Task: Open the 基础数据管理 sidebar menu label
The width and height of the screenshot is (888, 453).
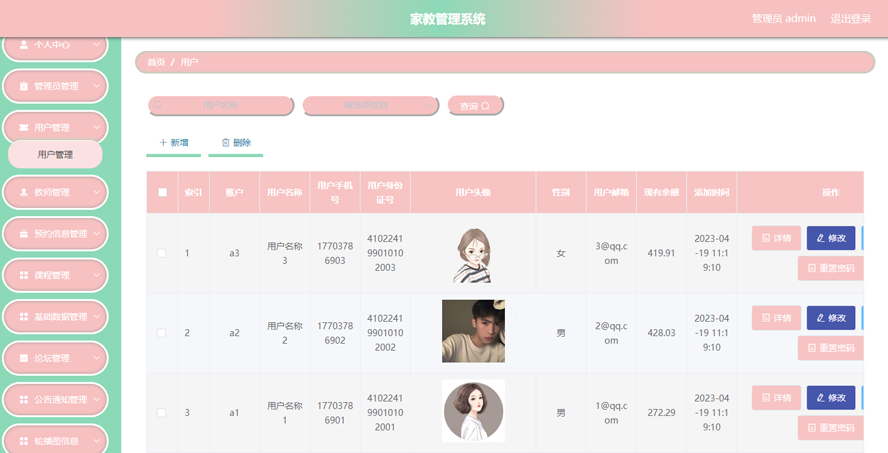Action: click(61, 317)
